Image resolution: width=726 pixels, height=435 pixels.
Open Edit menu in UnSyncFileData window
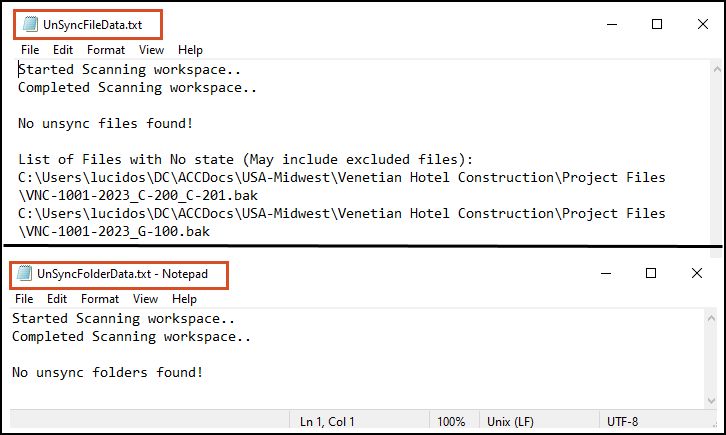click(63, 50)
